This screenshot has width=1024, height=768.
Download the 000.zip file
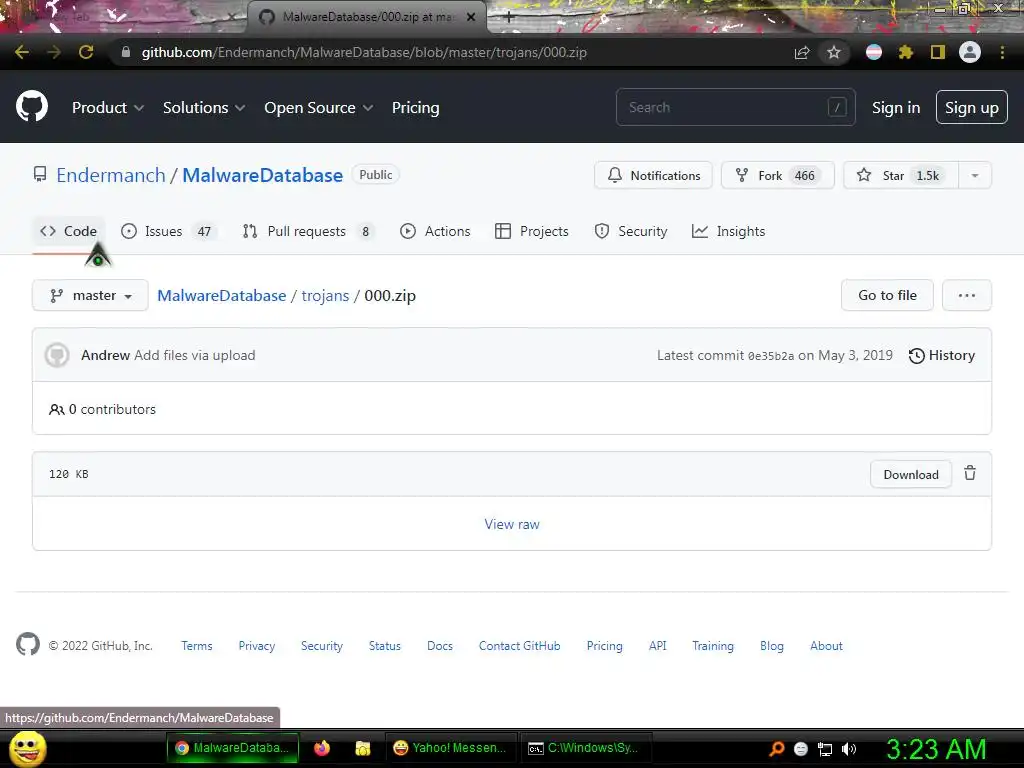point(910,474)
